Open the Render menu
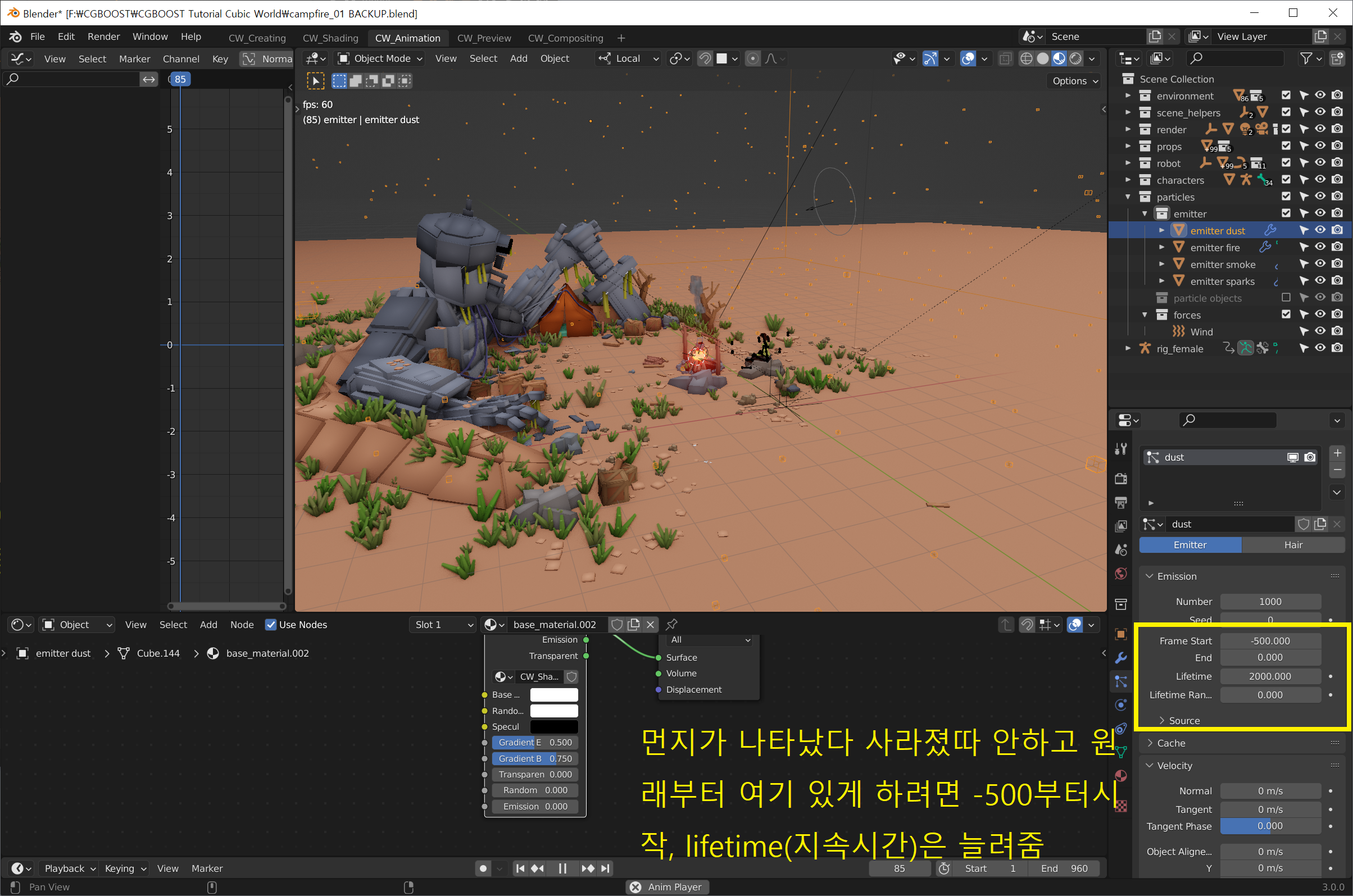 [x=103, y=37]
